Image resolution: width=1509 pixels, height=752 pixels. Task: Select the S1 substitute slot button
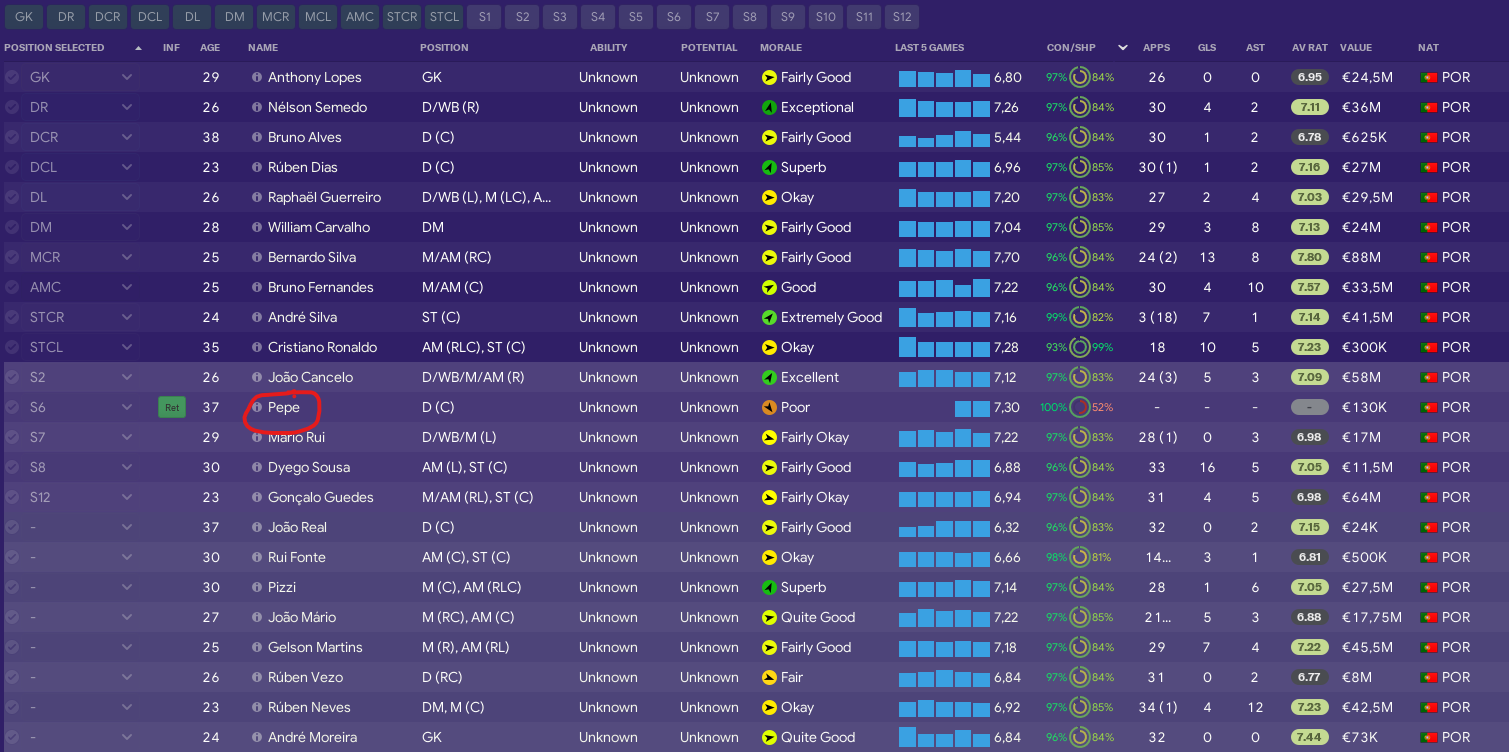coord(485,16)
